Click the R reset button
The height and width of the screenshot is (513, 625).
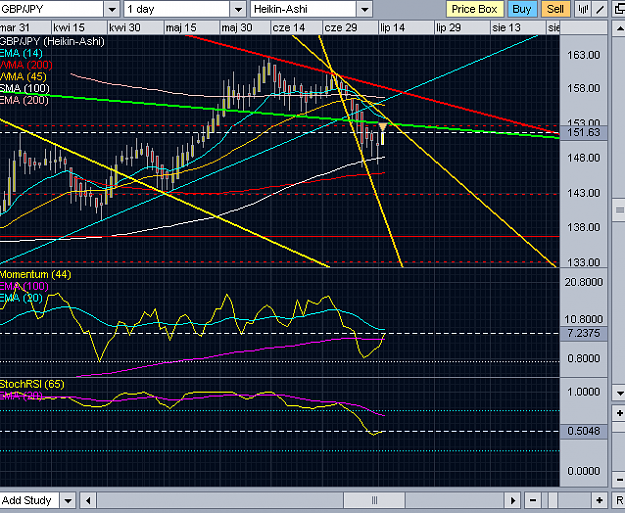click(x=619, y=500)
